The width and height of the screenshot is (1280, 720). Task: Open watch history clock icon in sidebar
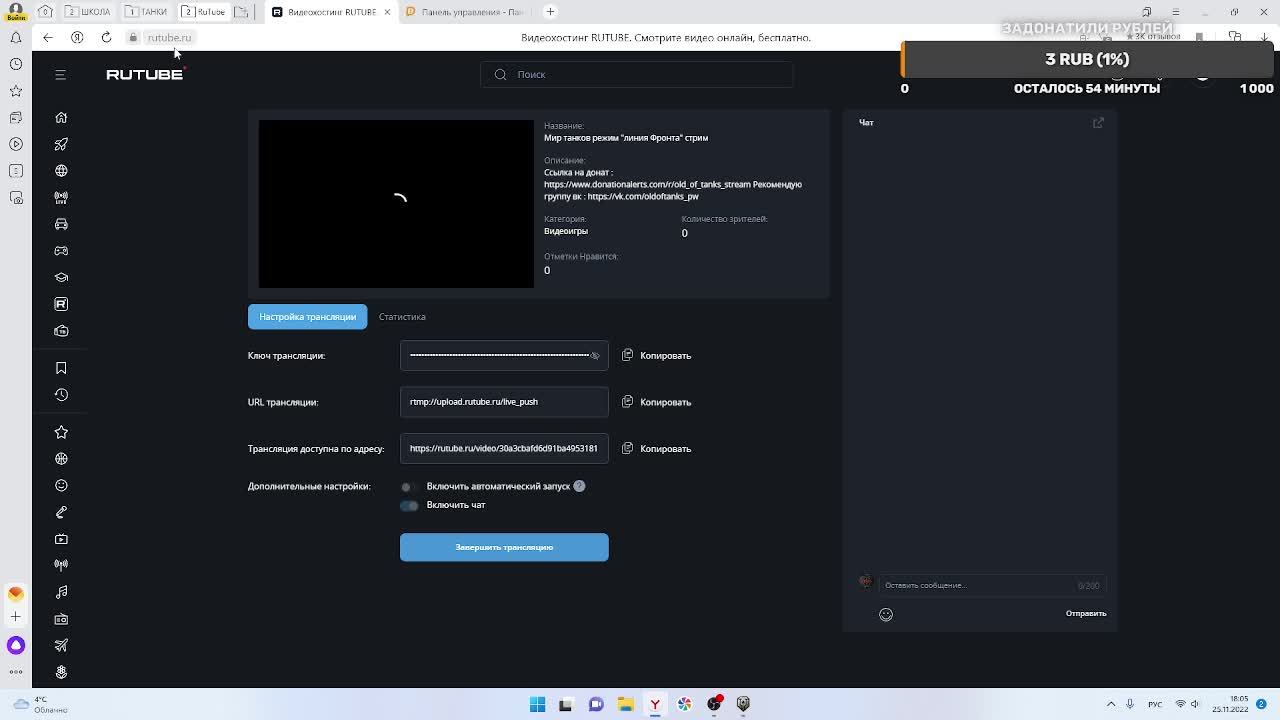click(61, 395)
